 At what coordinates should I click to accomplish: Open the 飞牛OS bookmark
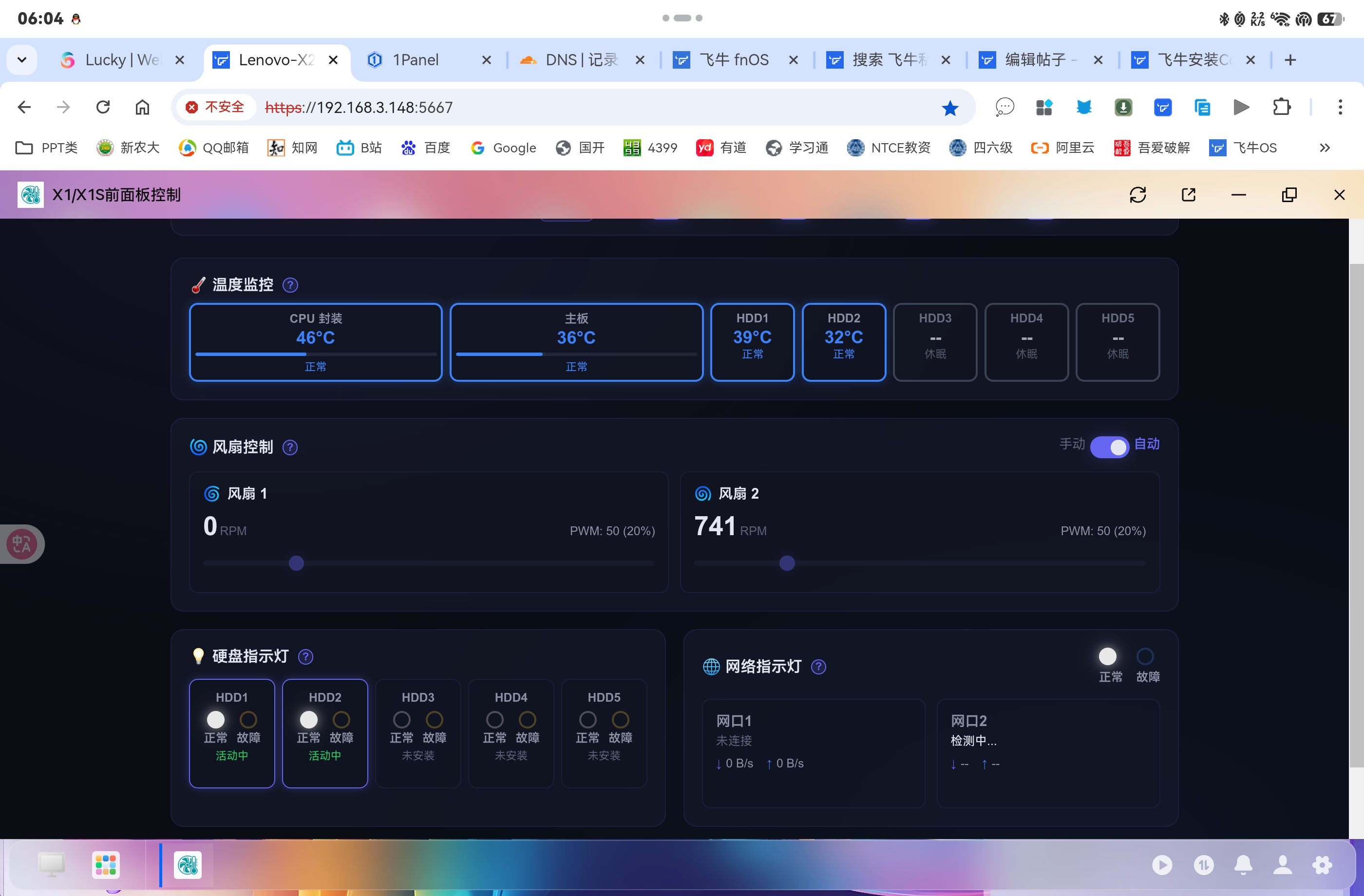(1243, 148)
